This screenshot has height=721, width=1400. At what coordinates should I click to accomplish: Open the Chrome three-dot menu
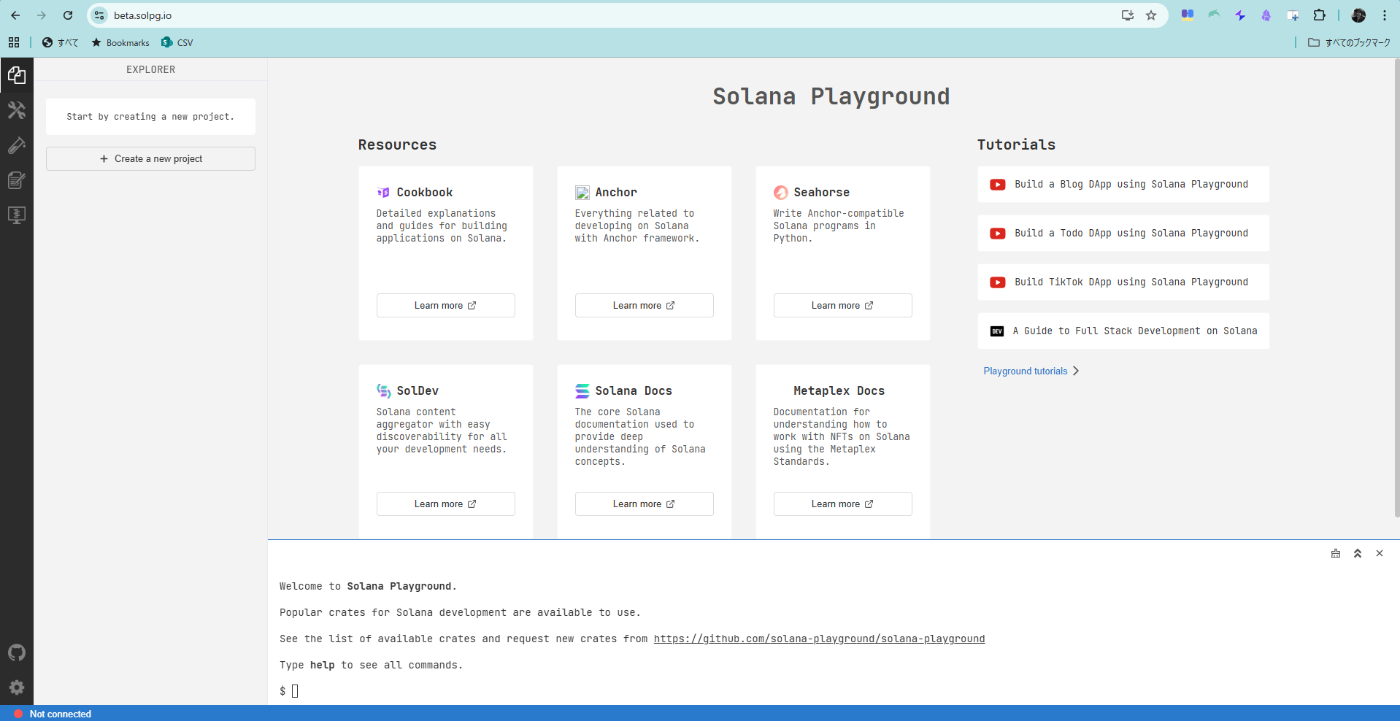1384,15
